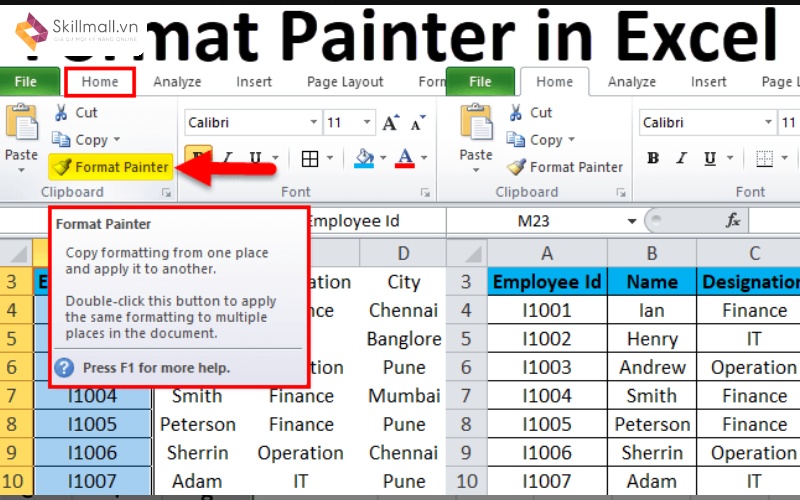Expand Paste options arrow in left window

(x=21, y=170)
